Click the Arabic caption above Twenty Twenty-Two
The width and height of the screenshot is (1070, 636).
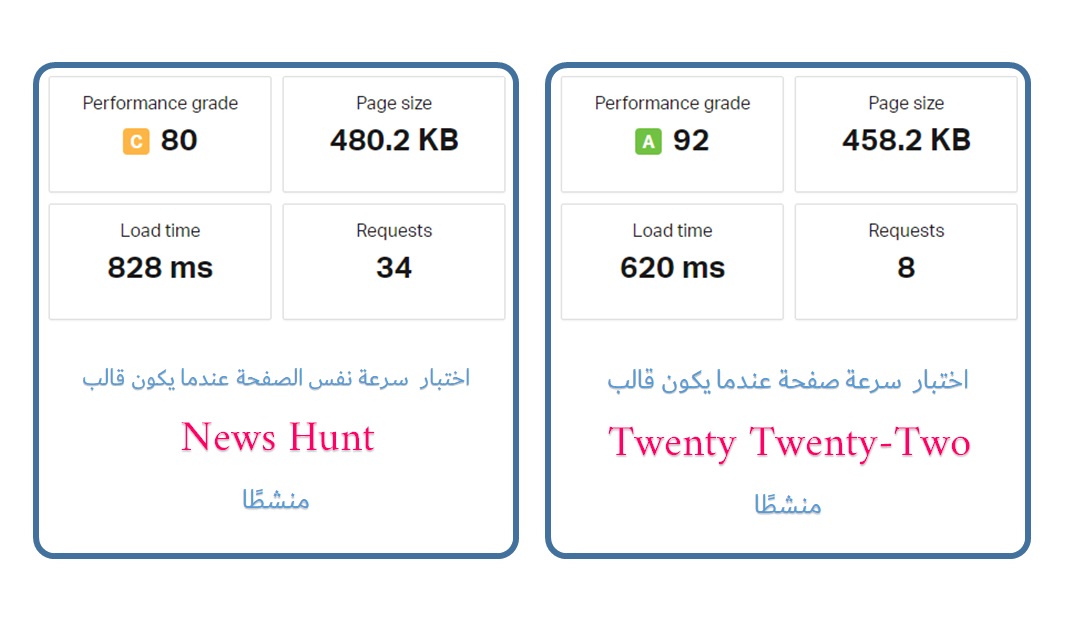click(788, 380)
